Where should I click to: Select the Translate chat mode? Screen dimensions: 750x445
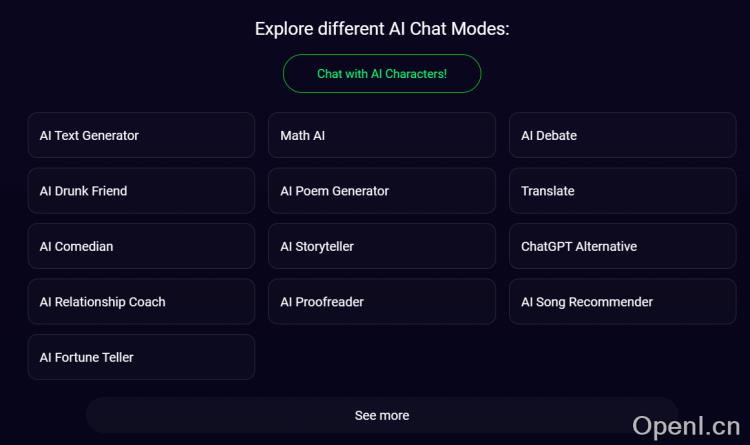point(622,191)
